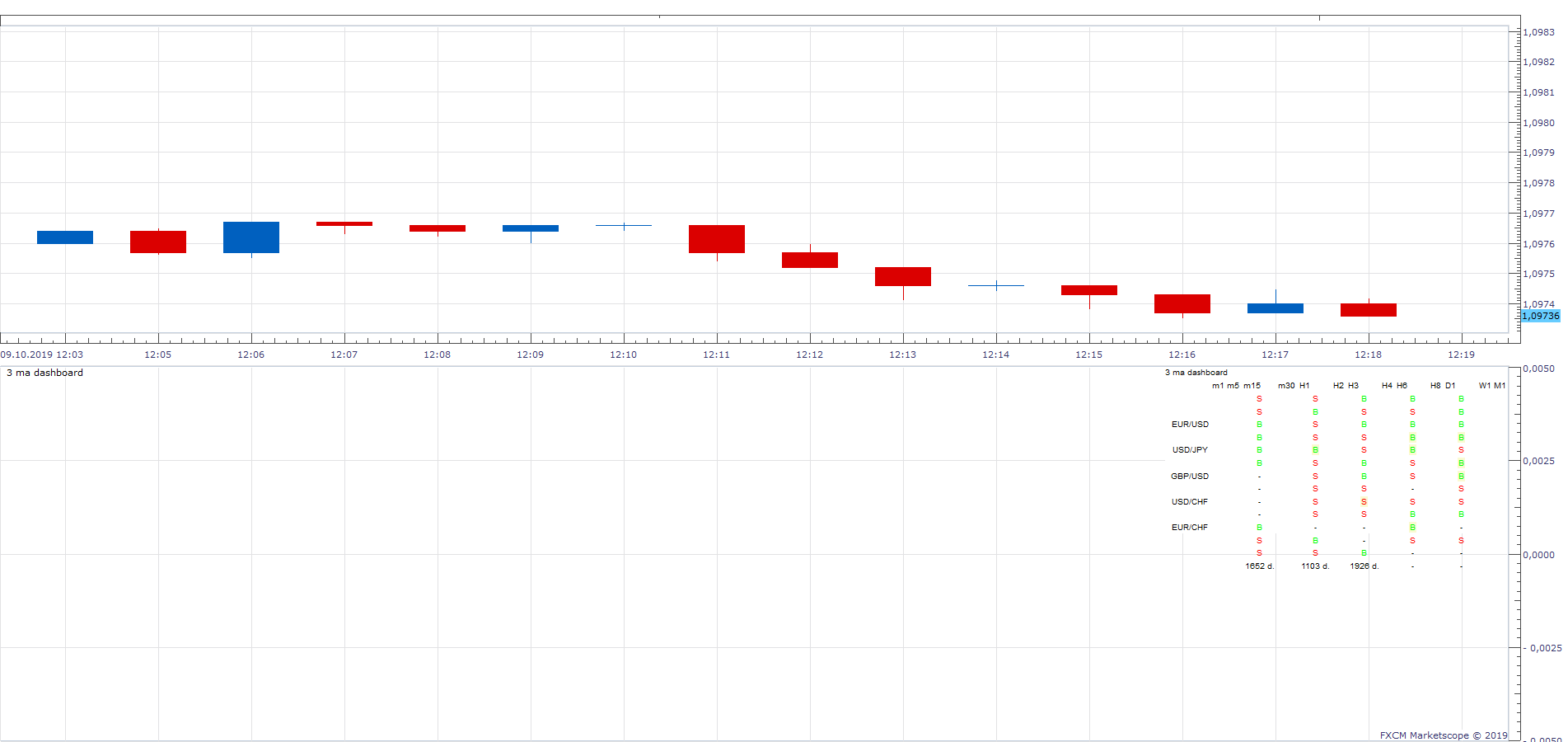
Task: Select the doji candle at 12:14
Action: pos(996,285)
